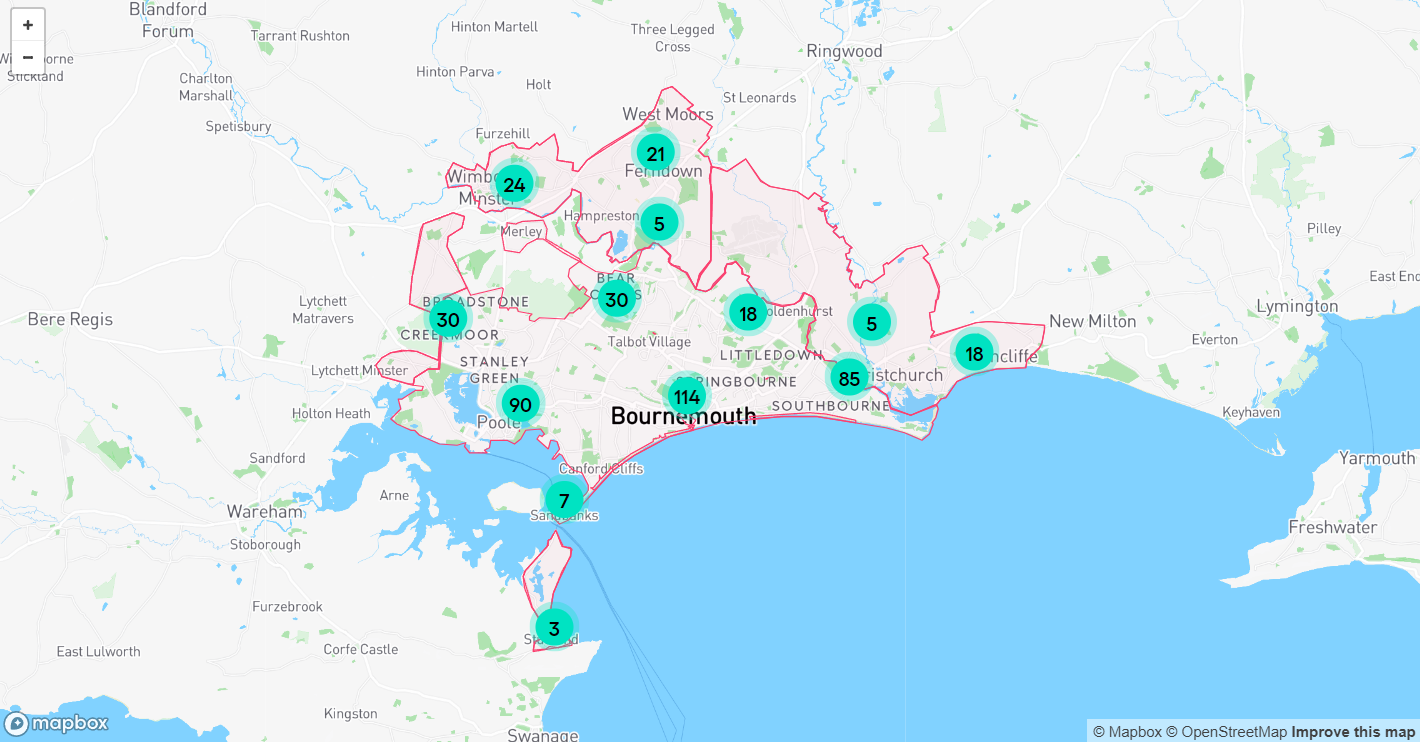Open the 5 cluster north of Christchurch
Screen dimensions: 1420x742
pos(872,323)
